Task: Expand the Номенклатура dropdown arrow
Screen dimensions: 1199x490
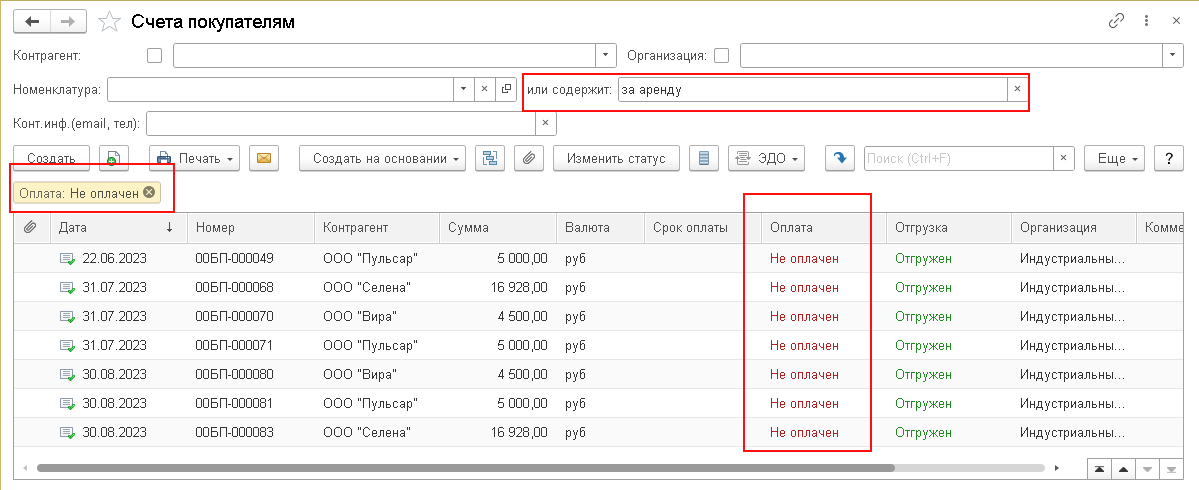Action: pyautogui.click(x=463, y=89)
